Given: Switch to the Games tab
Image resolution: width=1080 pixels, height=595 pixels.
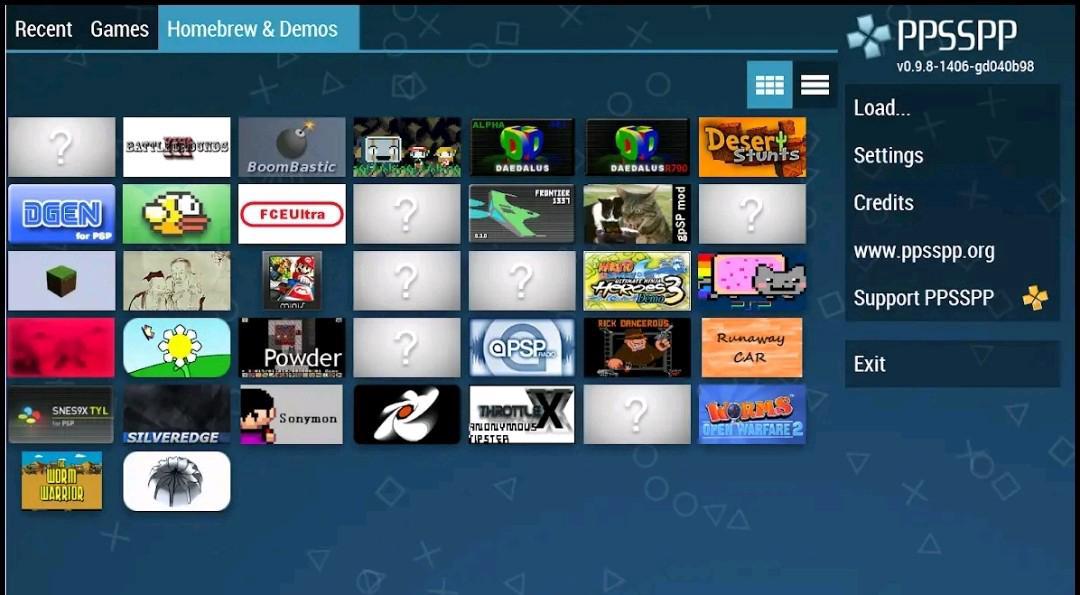Looking at the screenshot, I should (119, 29).
